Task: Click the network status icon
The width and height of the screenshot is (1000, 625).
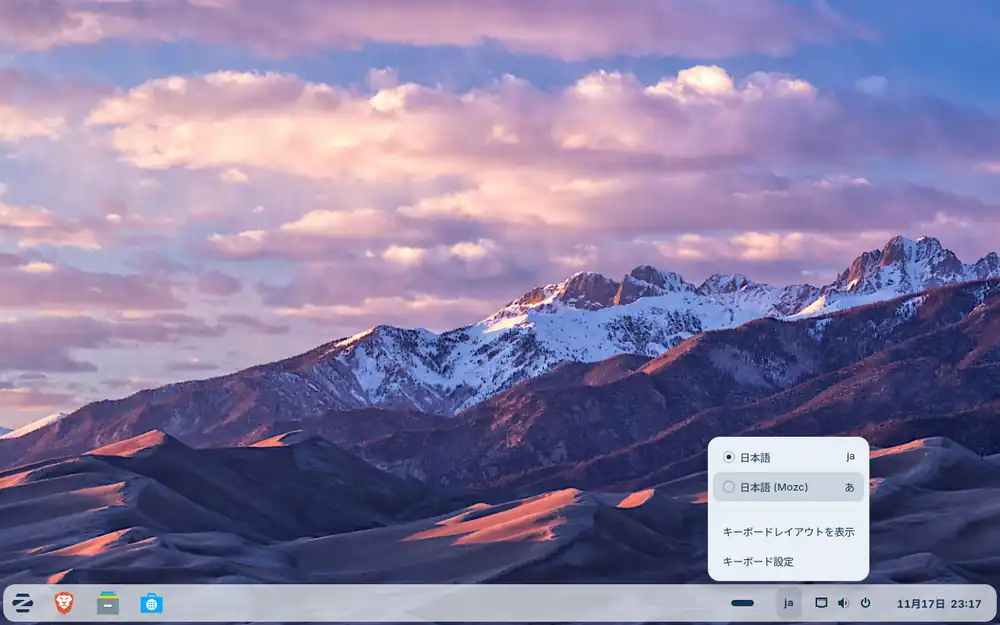Action: 821,603
